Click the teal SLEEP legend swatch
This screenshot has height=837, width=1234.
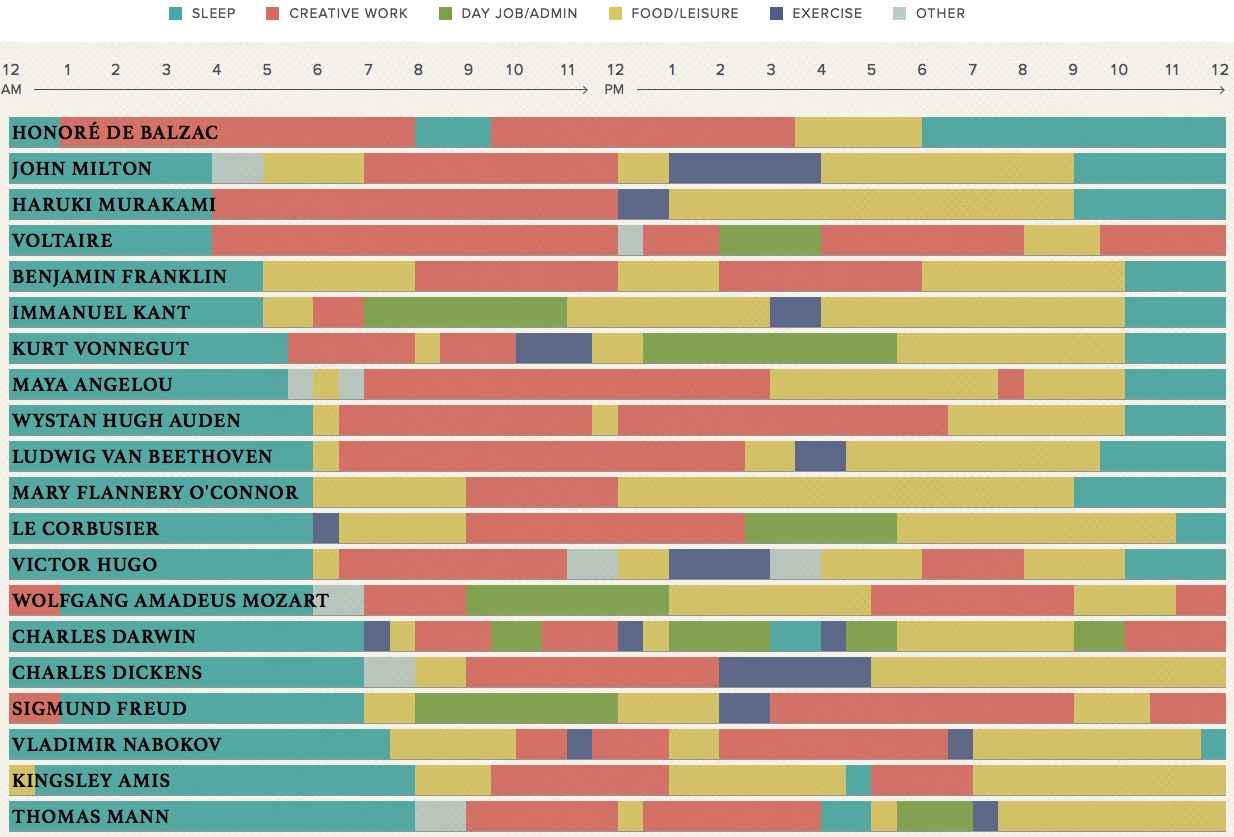[175, 14]
